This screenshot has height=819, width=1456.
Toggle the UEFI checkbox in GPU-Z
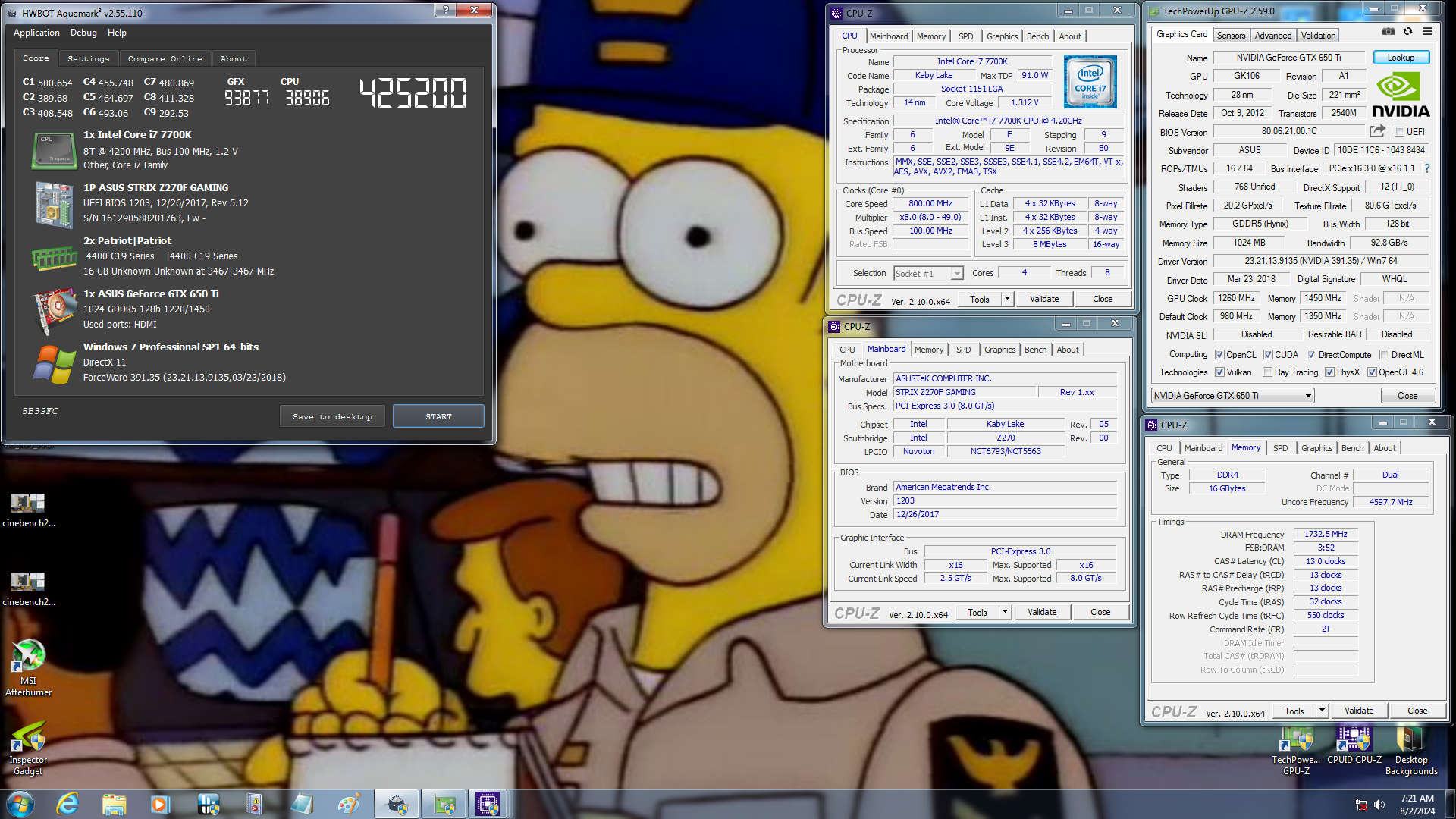pyautogui.click(x=1399, y=132)
